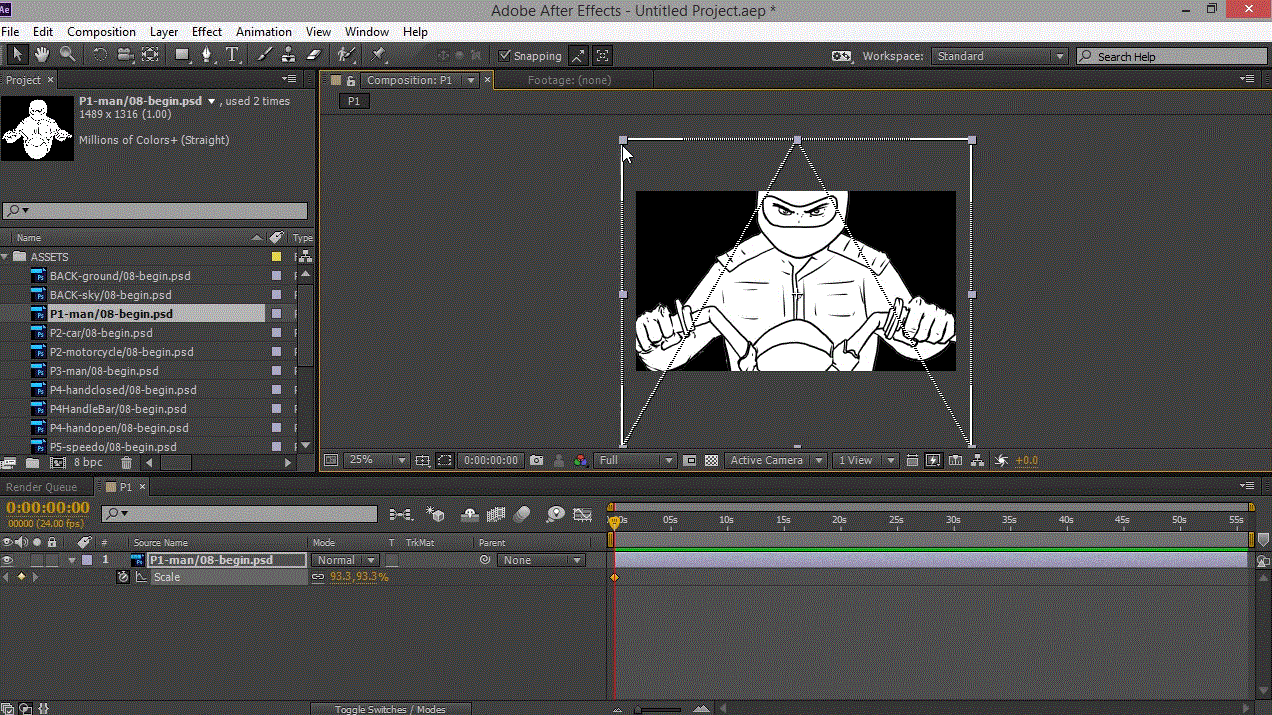The height and width of the screenshot is (715, 1272).
Task: Click the Brainstorm lightbulb icon
Action: 555,514
